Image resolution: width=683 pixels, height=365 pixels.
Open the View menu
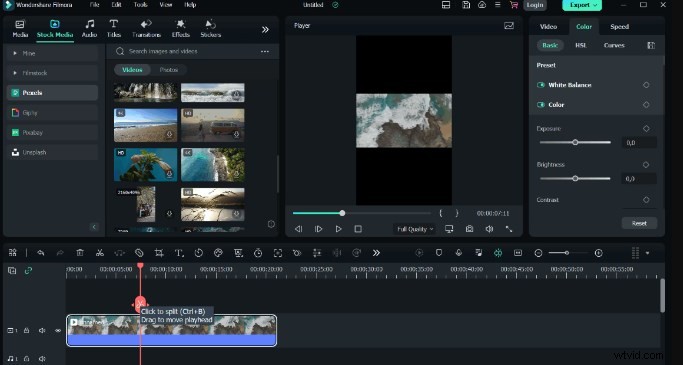pos(166,5)
